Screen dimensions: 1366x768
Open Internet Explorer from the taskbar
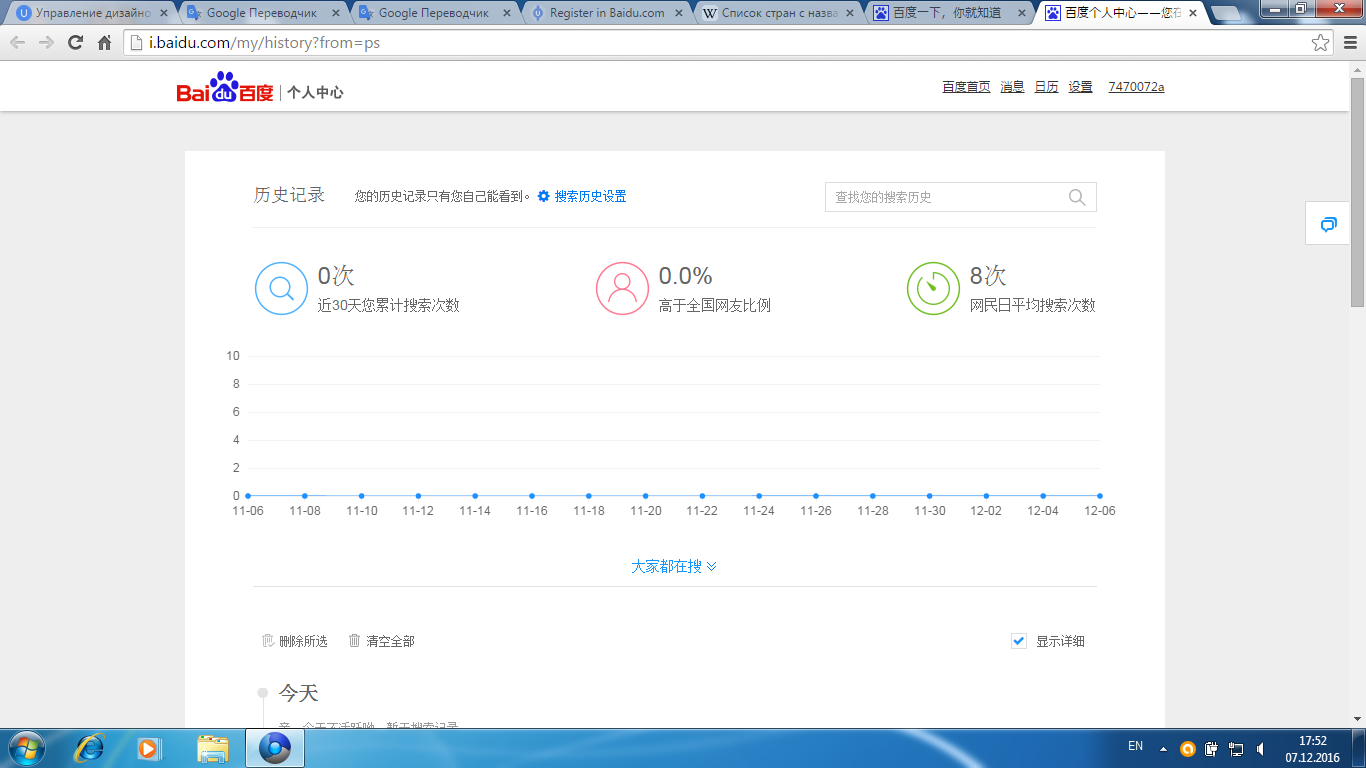(90, 747)
